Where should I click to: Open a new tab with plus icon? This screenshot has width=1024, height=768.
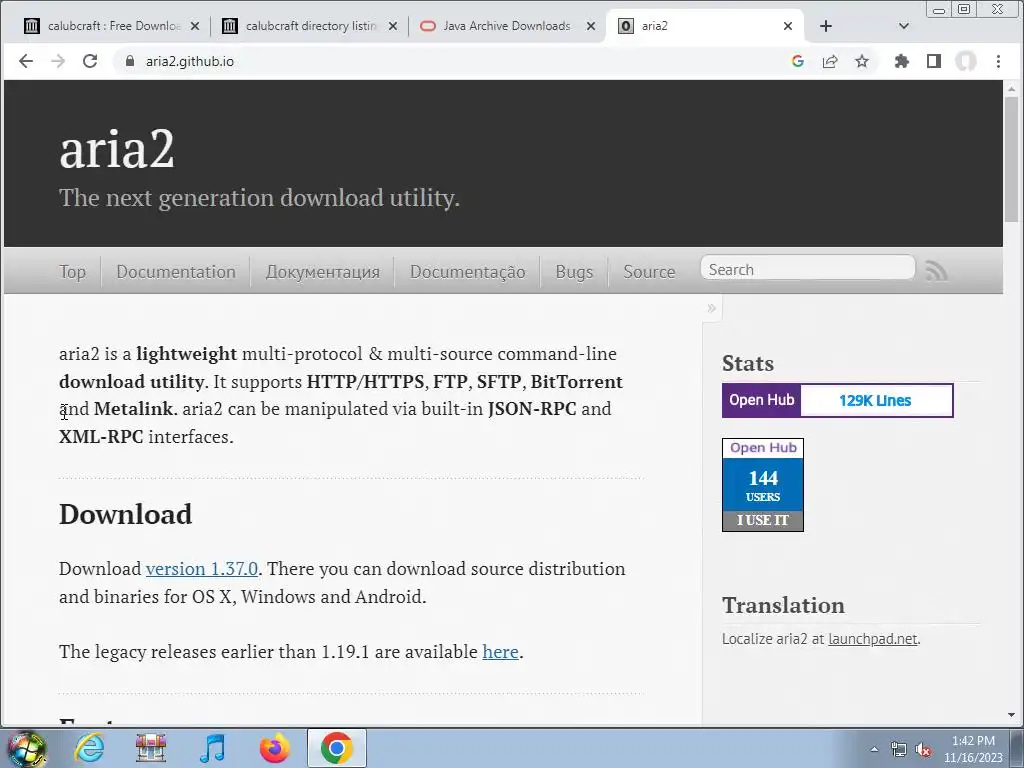click(x=825, y=26)
